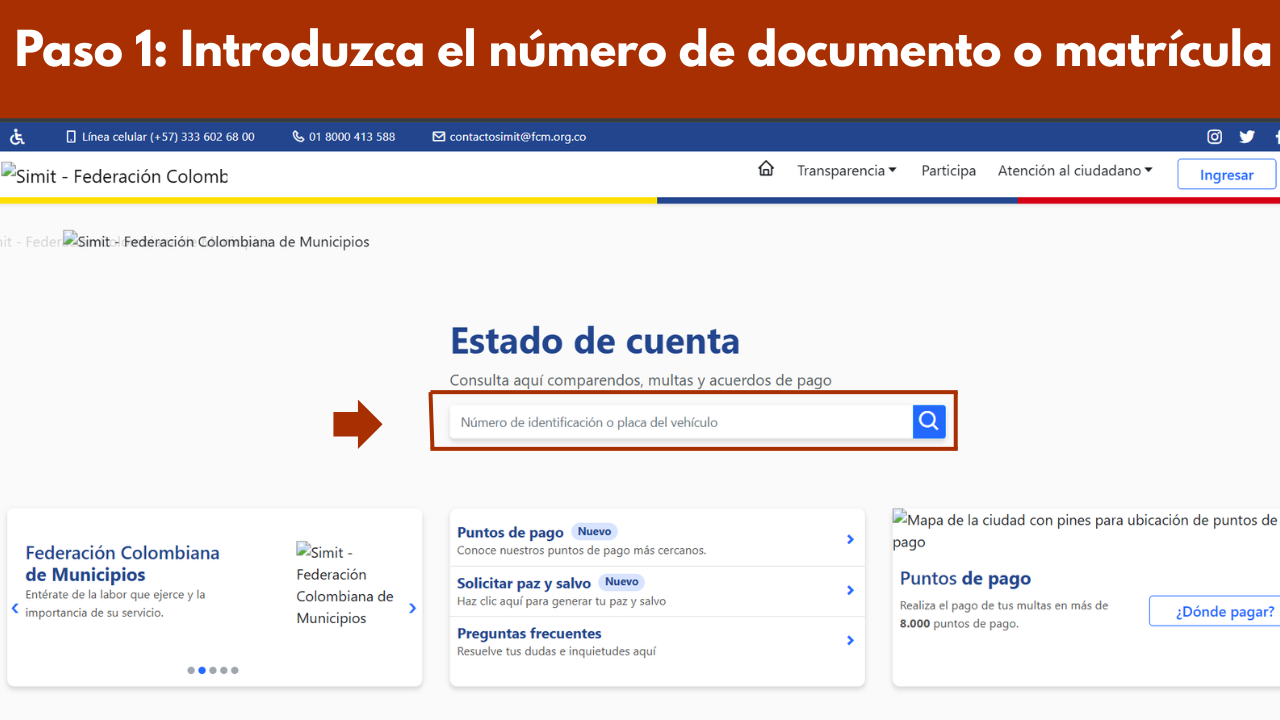Select the fifth carousel dot

235,670
